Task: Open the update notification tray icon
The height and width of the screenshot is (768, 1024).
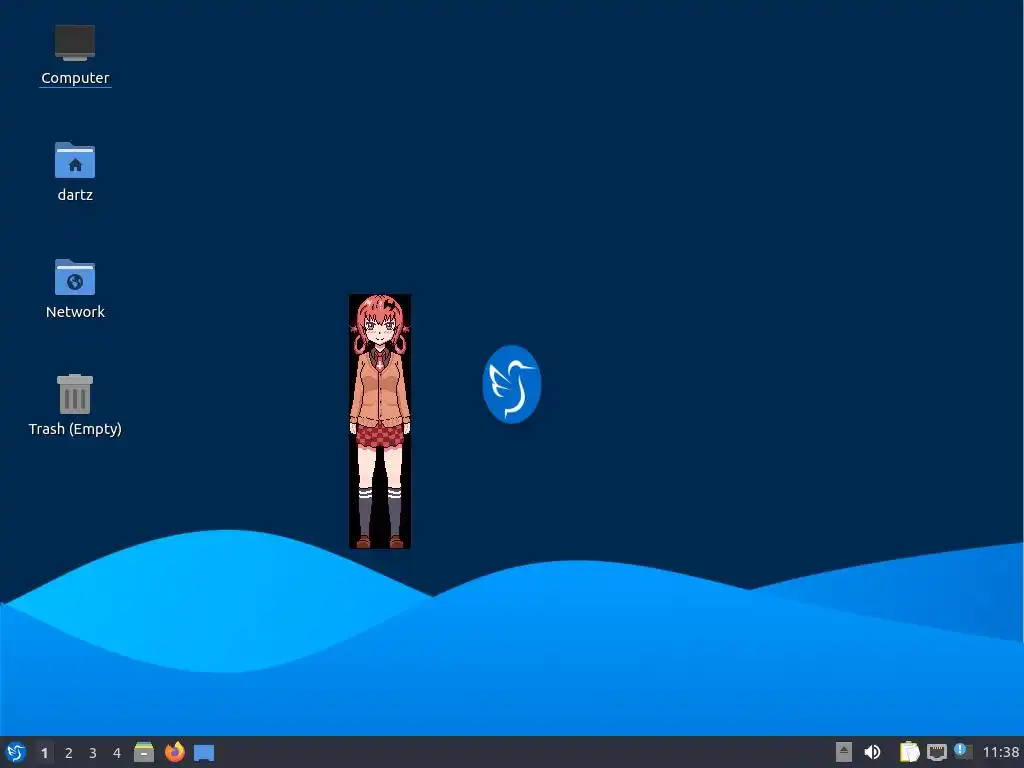Action: [x=963, y=751]
